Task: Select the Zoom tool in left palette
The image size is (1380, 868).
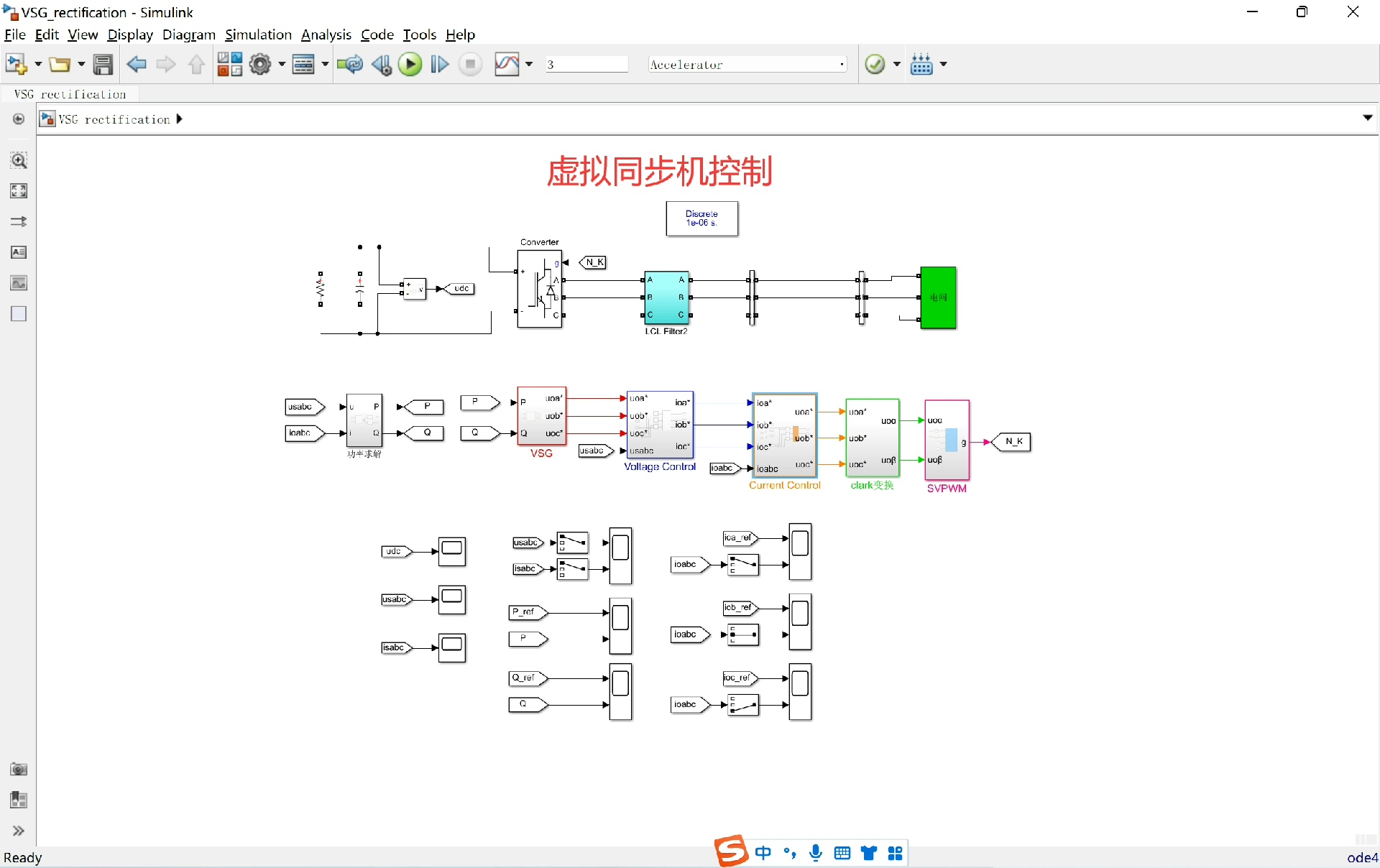Action: pyautogui.click(x=19, y=160)
